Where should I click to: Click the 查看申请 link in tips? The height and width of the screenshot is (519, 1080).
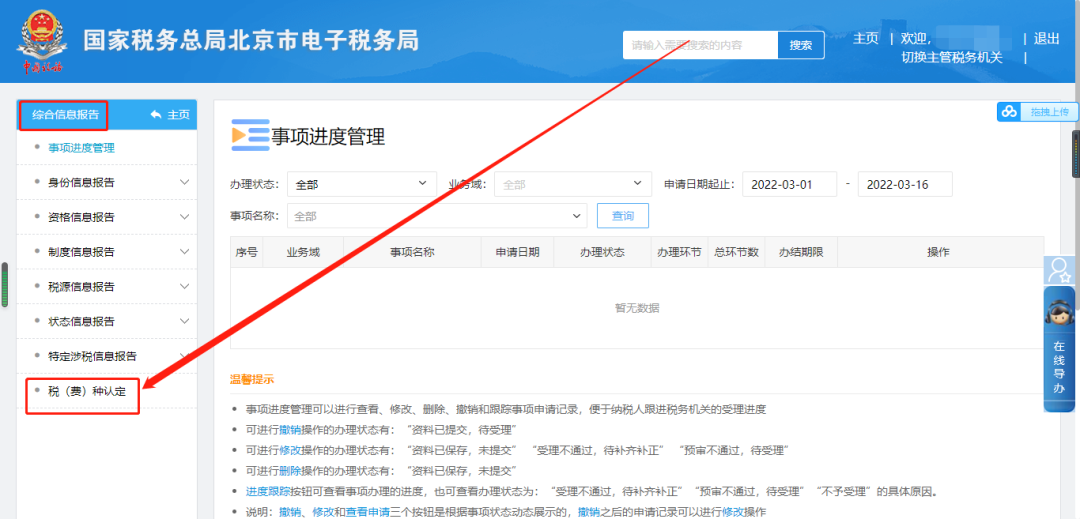click(x=367, y=512)
